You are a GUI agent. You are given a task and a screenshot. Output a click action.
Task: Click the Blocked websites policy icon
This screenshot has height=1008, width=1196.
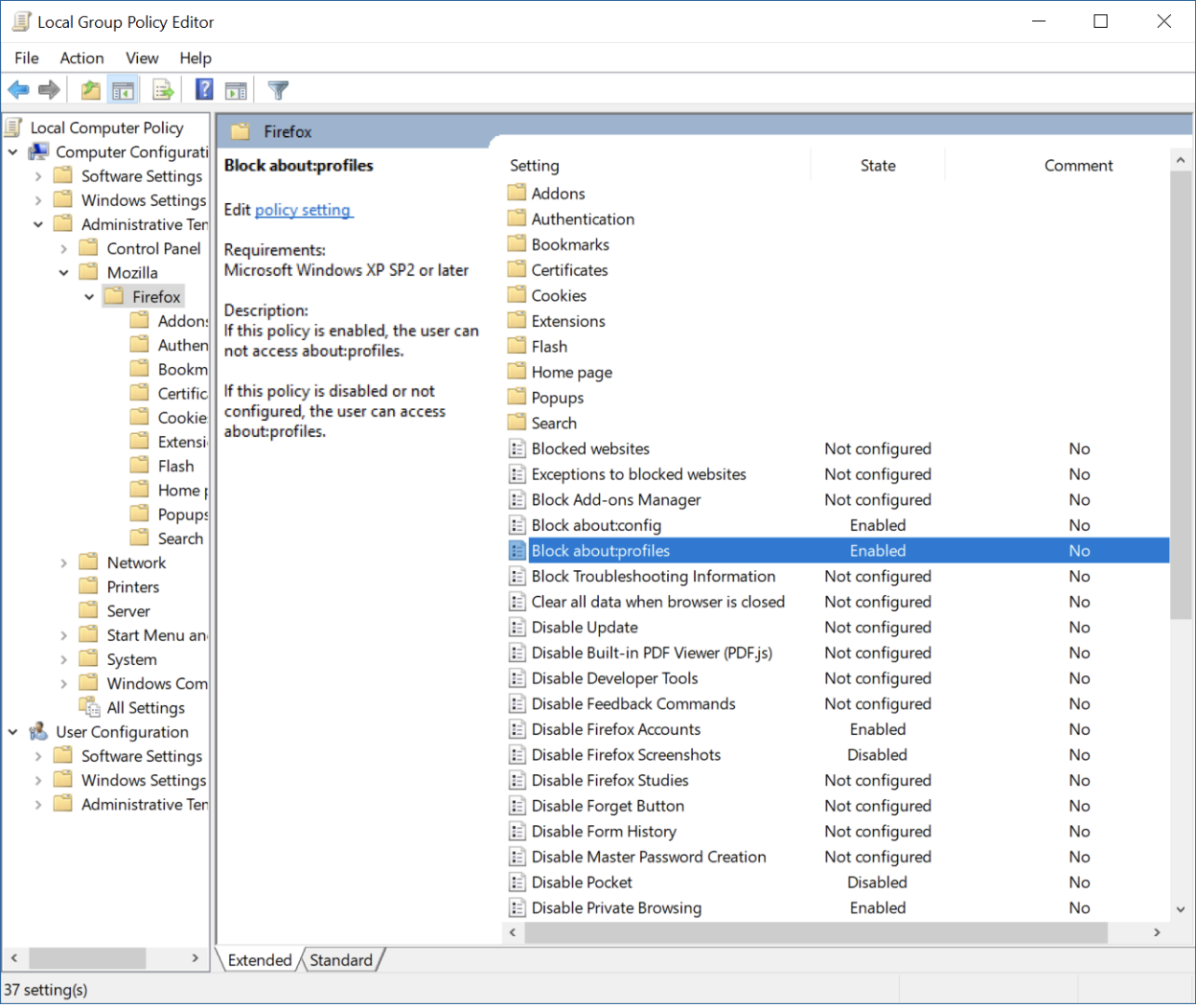(517, 448)
